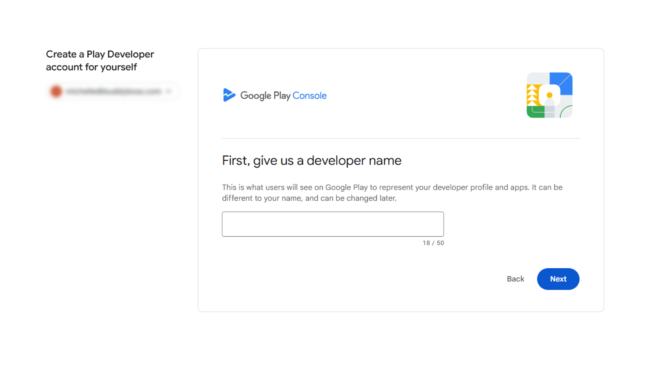Click the description text about developer profile
Image resolution: width=660 pixels, height=371 pixels.
point(392,192)
